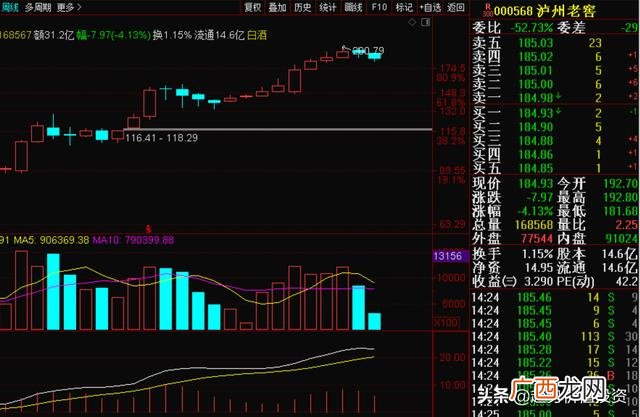Click the MA10 volume indicator label
The height and width of the screenshot is (417, 640).
133,240
